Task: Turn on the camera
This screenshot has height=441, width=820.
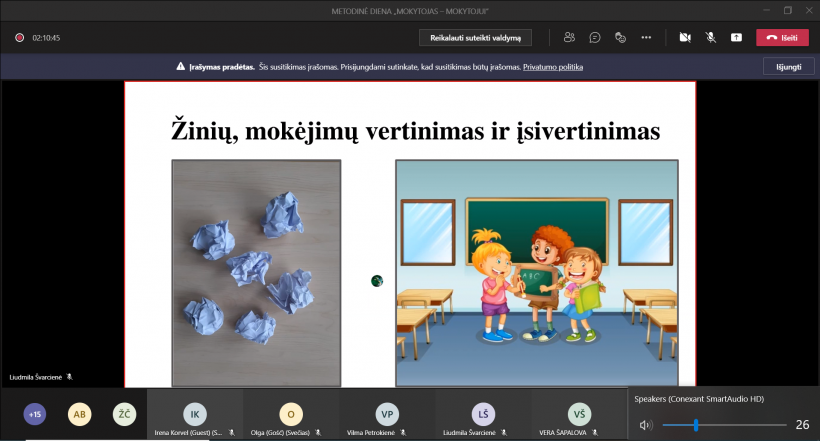Action: (x=685, y=37)
